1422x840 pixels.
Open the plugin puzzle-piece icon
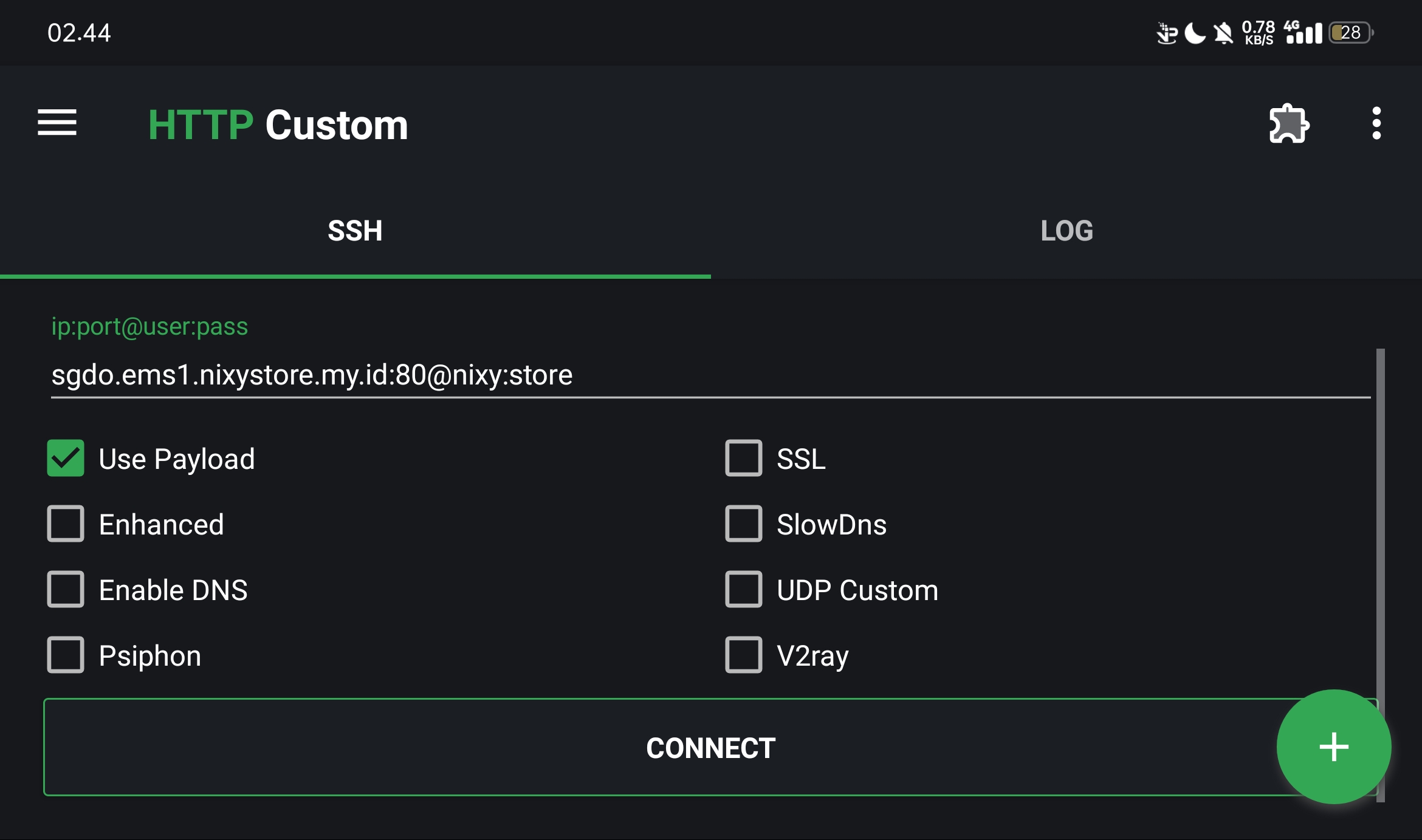[1289, 124]
